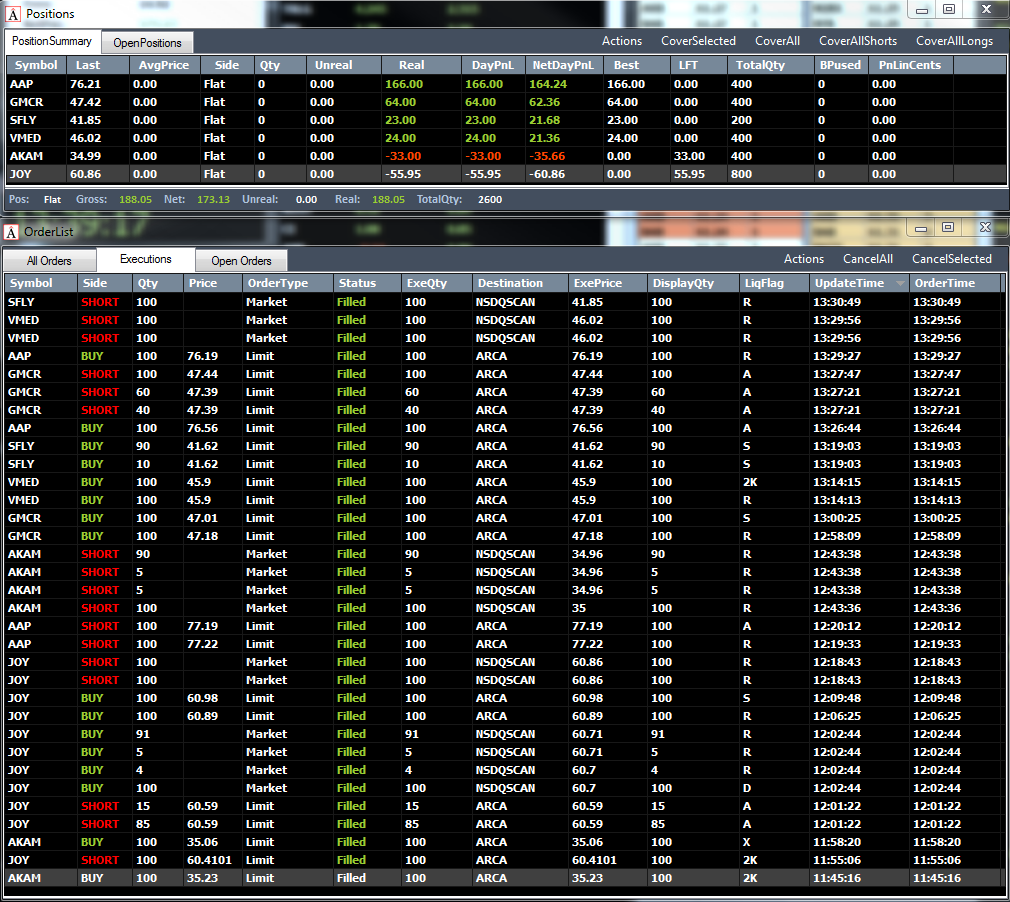Click the CoverSelected button
The image size is (1010, 902).
click(698, 41)
